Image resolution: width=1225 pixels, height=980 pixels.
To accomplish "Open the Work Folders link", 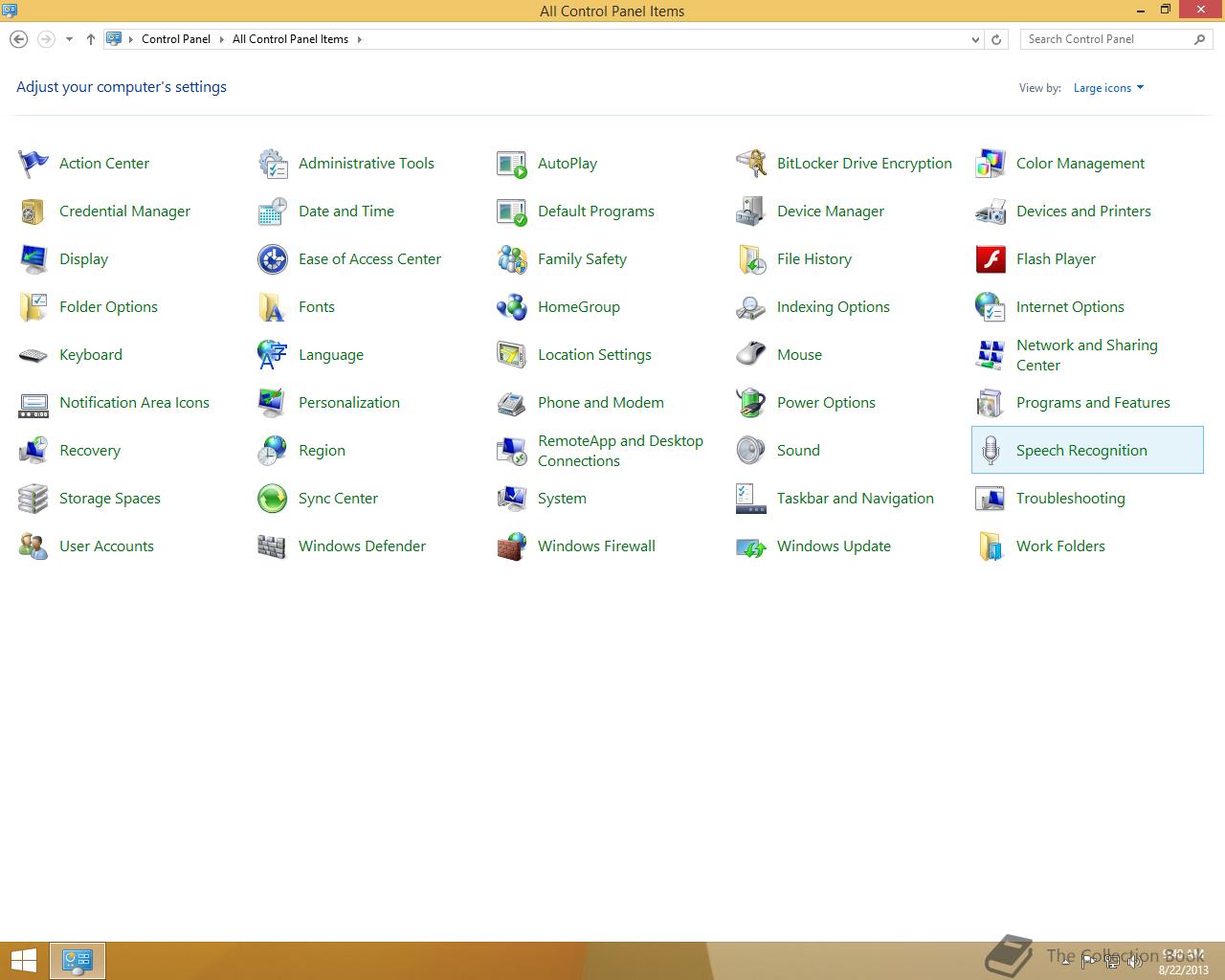I will tap(1060, 546).
